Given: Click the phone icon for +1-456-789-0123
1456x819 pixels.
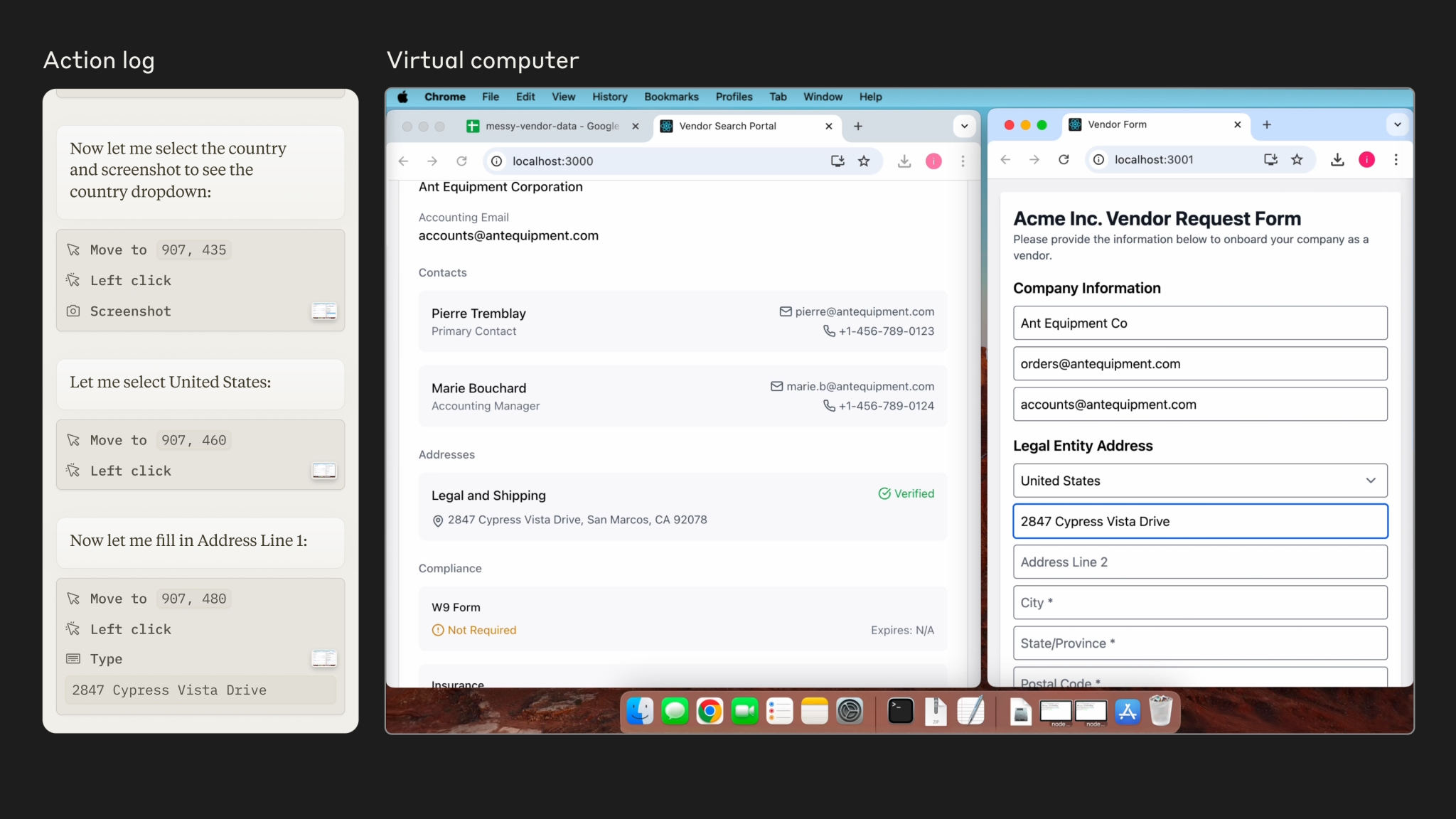Looking at the screenshot, I should tap(828, 331).
